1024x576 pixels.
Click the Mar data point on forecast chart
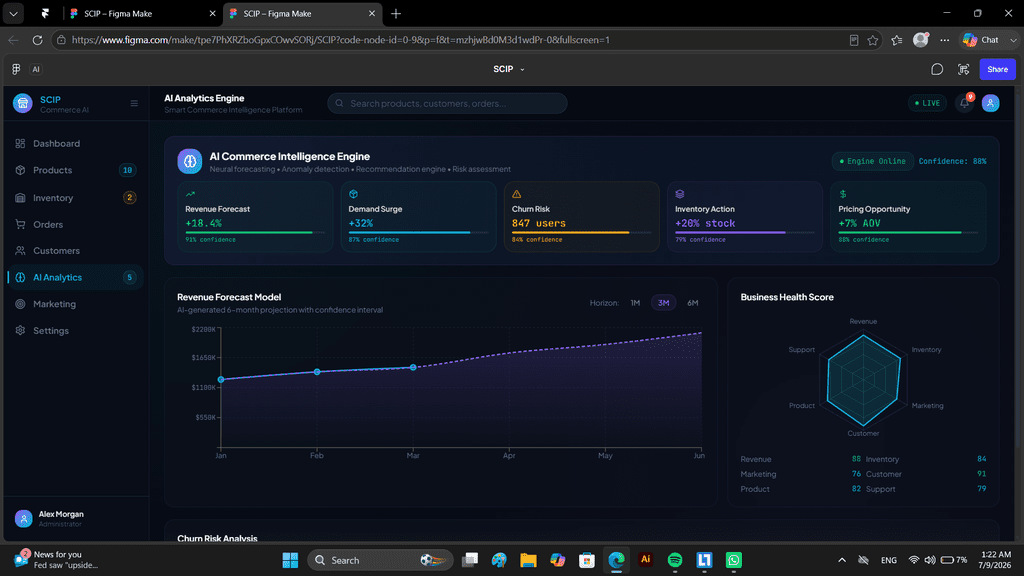pyautogui.click(x=413, y=367)
